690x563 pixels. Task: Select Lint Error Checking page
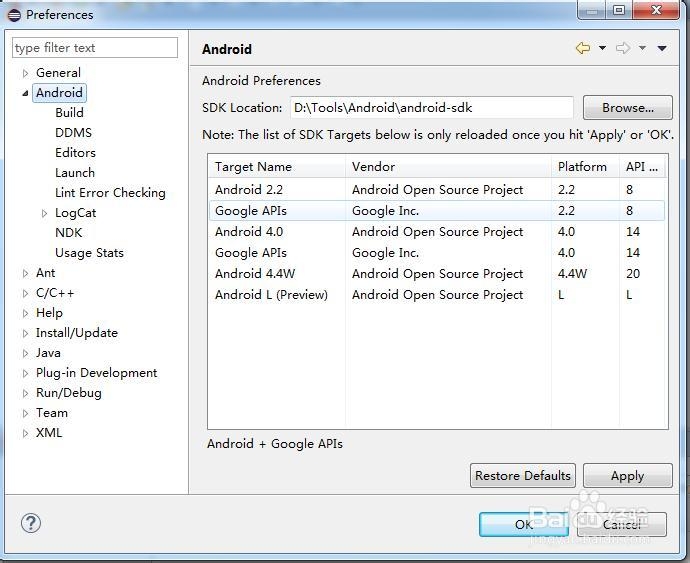click(x=110, y=193)
